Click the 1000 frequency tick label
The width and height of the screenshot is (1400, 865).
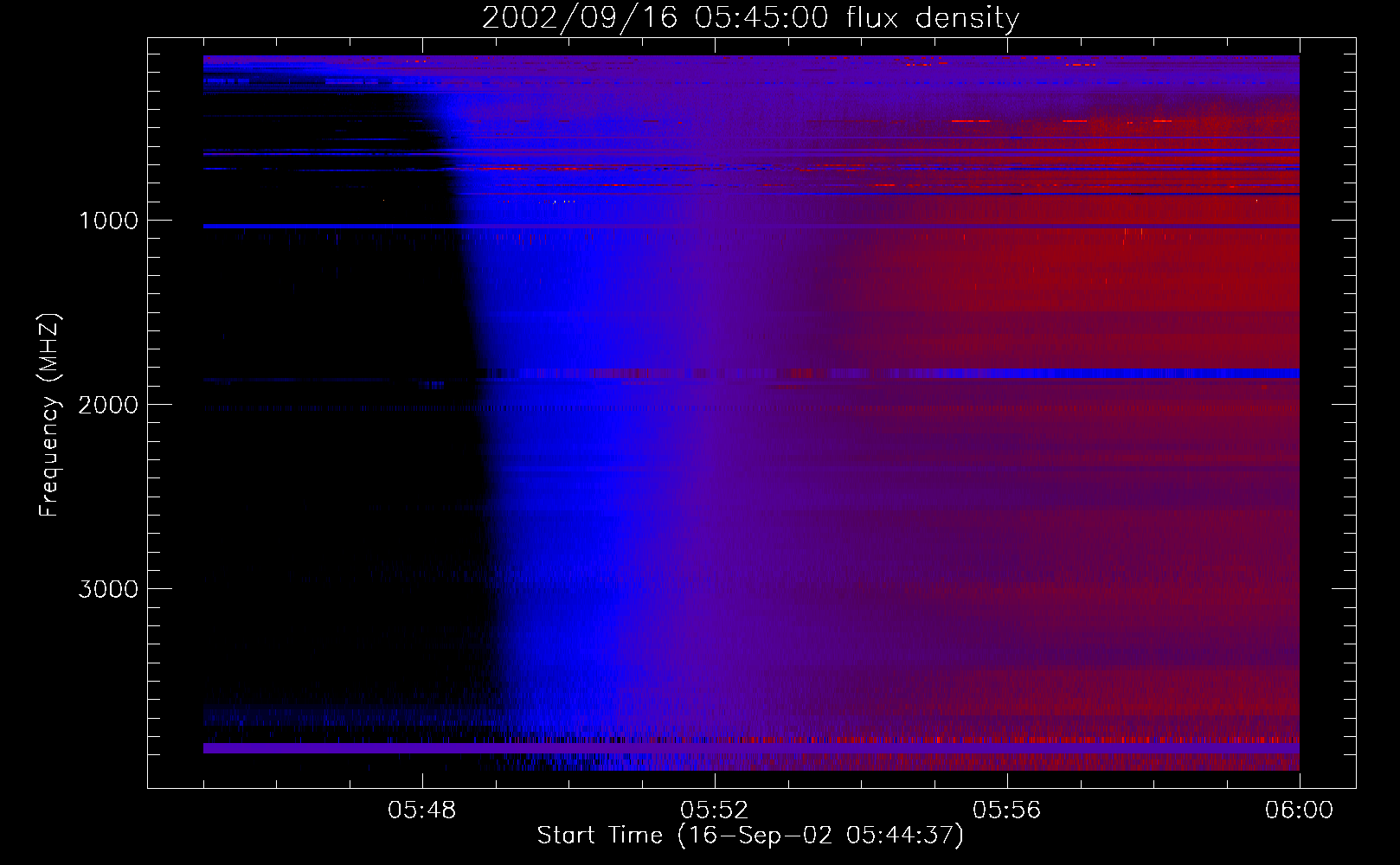point(108,221)
